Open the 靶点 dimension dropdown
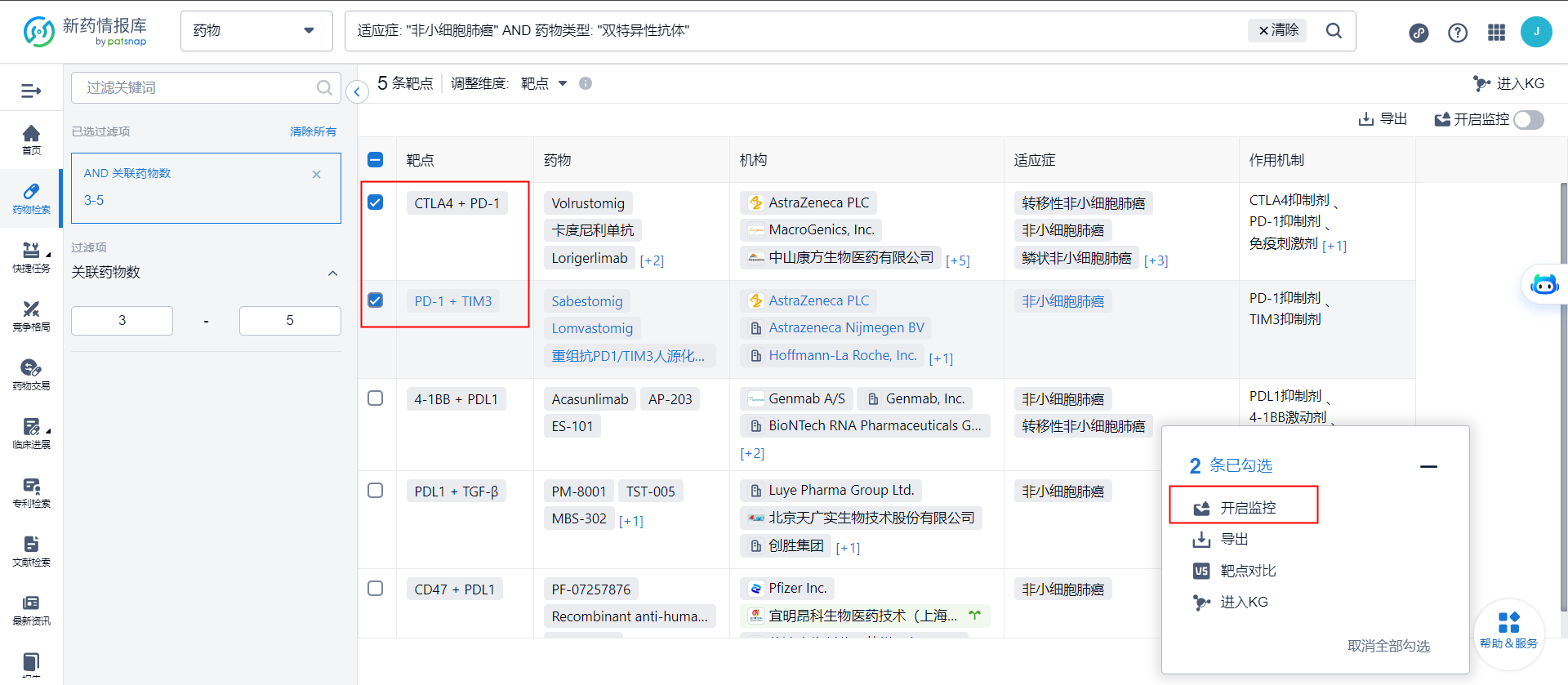The height and width of the screenshot is (685, 1568). 543,83
